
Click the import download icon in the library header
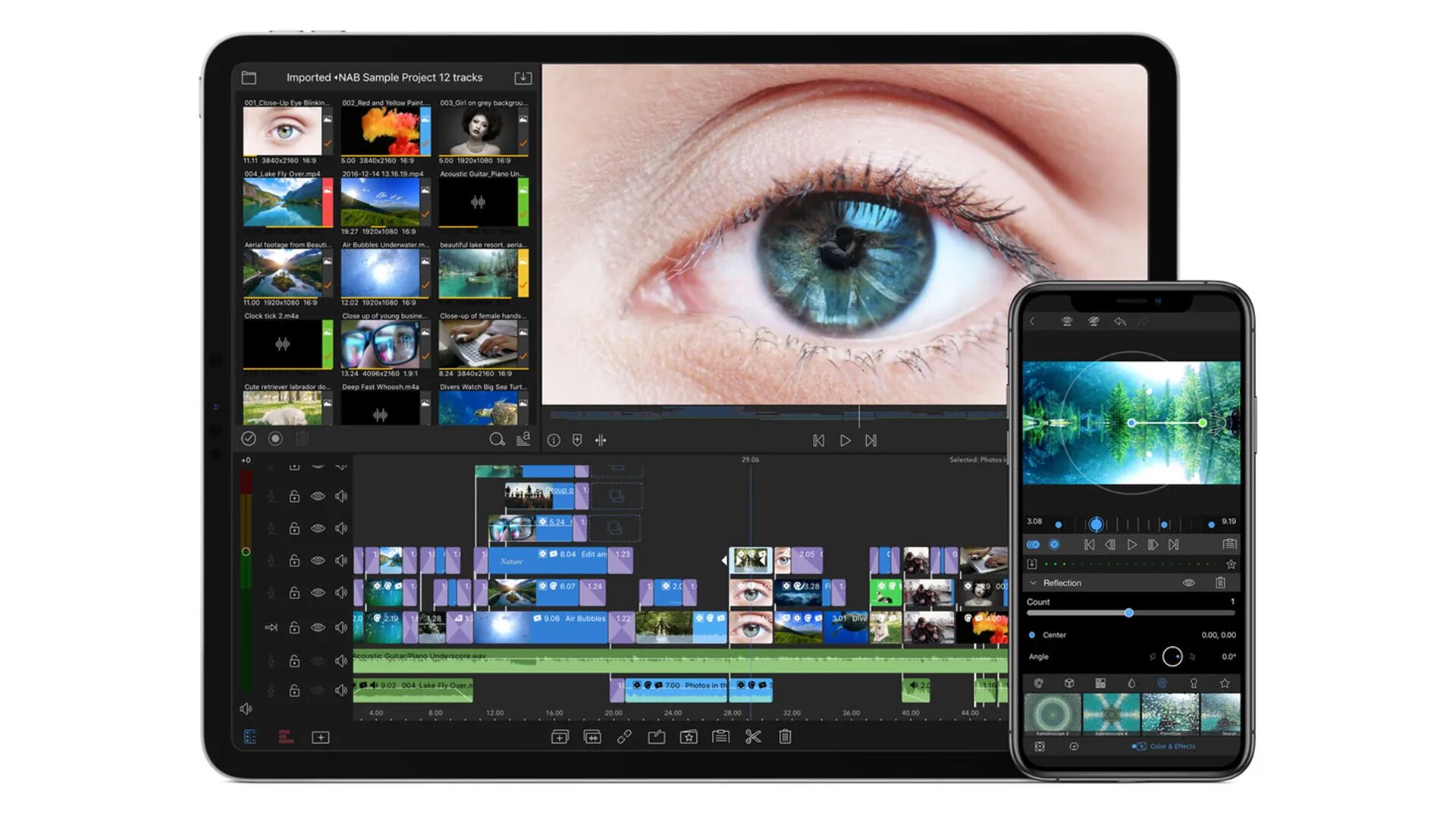click(x=522, y=77)
